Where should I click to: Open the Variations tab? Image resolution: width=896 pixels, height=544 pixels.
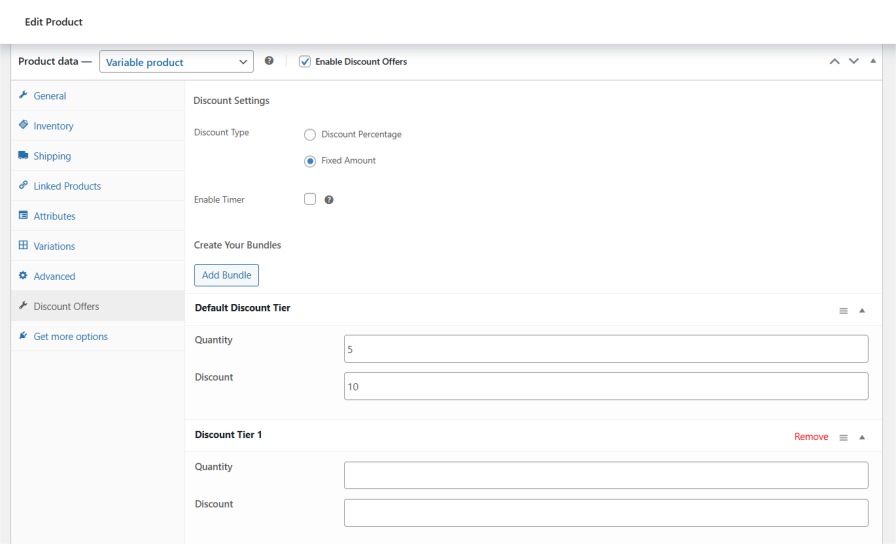coord(54,246)
